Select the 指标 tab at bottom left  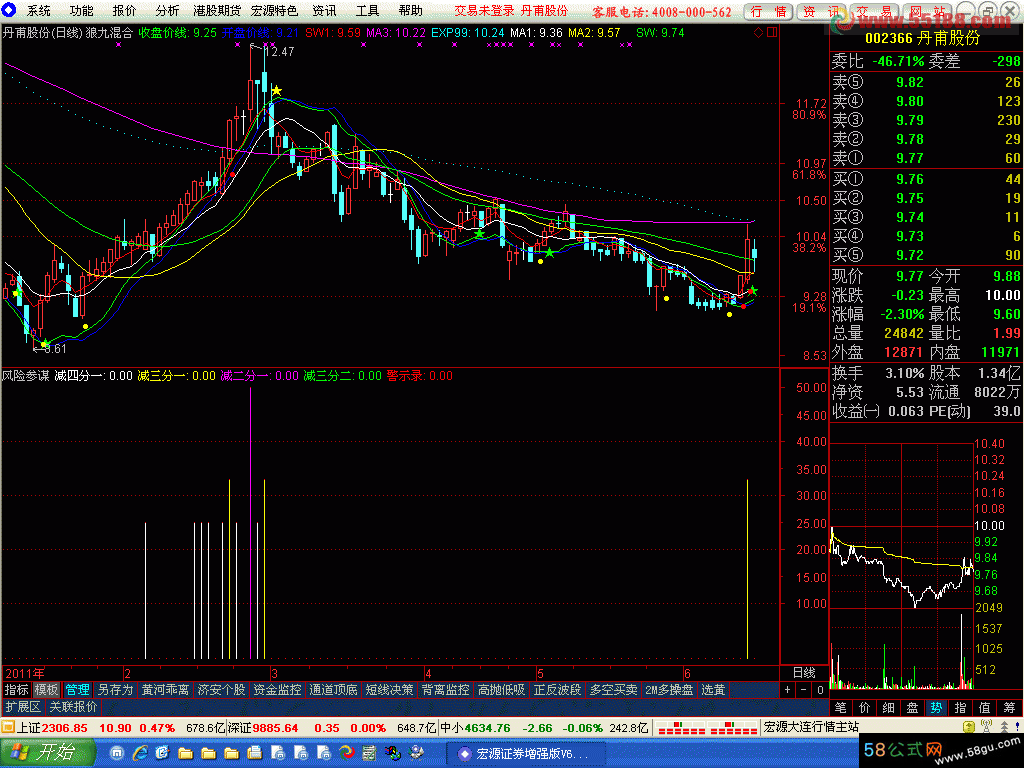click(x=16, y=690)
